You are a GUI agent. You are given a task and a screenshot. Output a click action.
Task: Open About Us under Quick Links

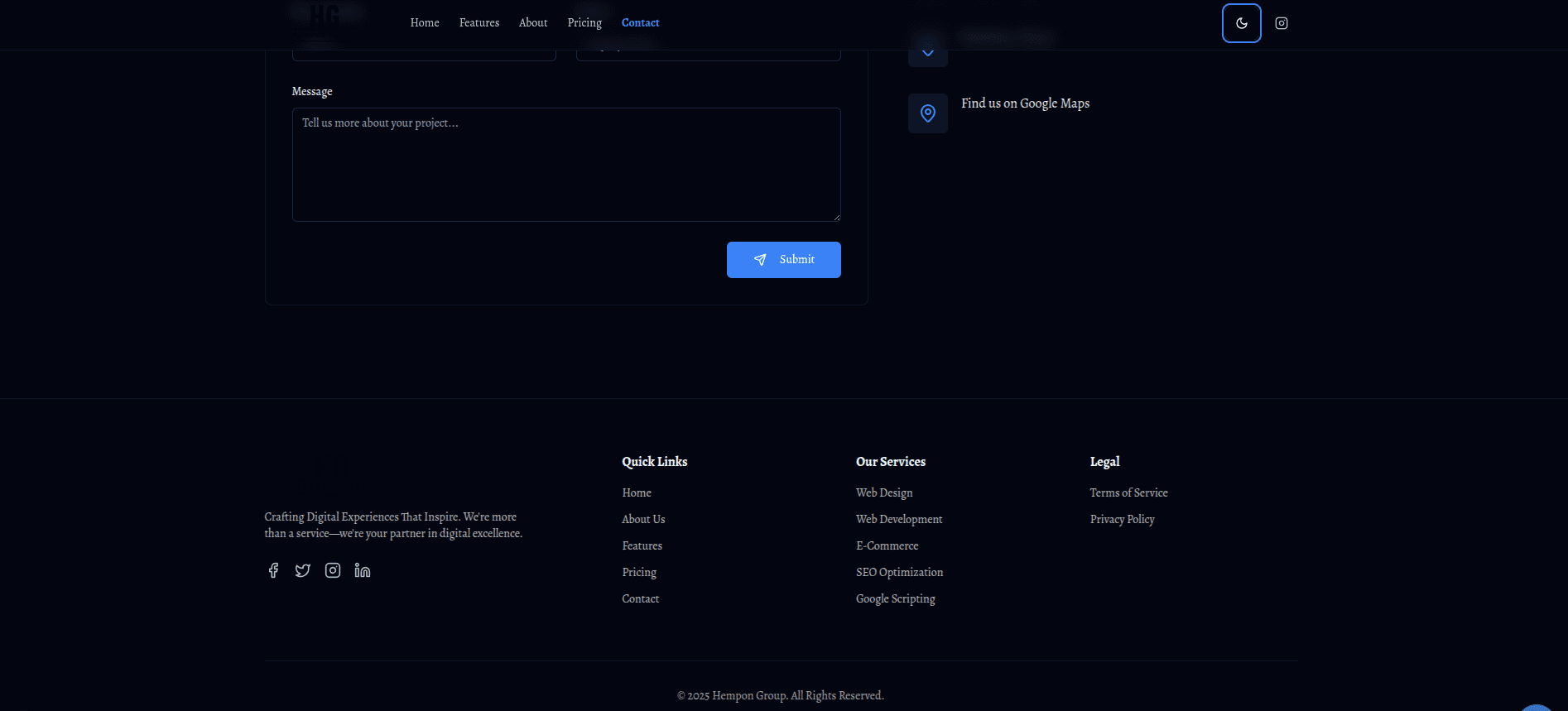(x=643, y=520)
